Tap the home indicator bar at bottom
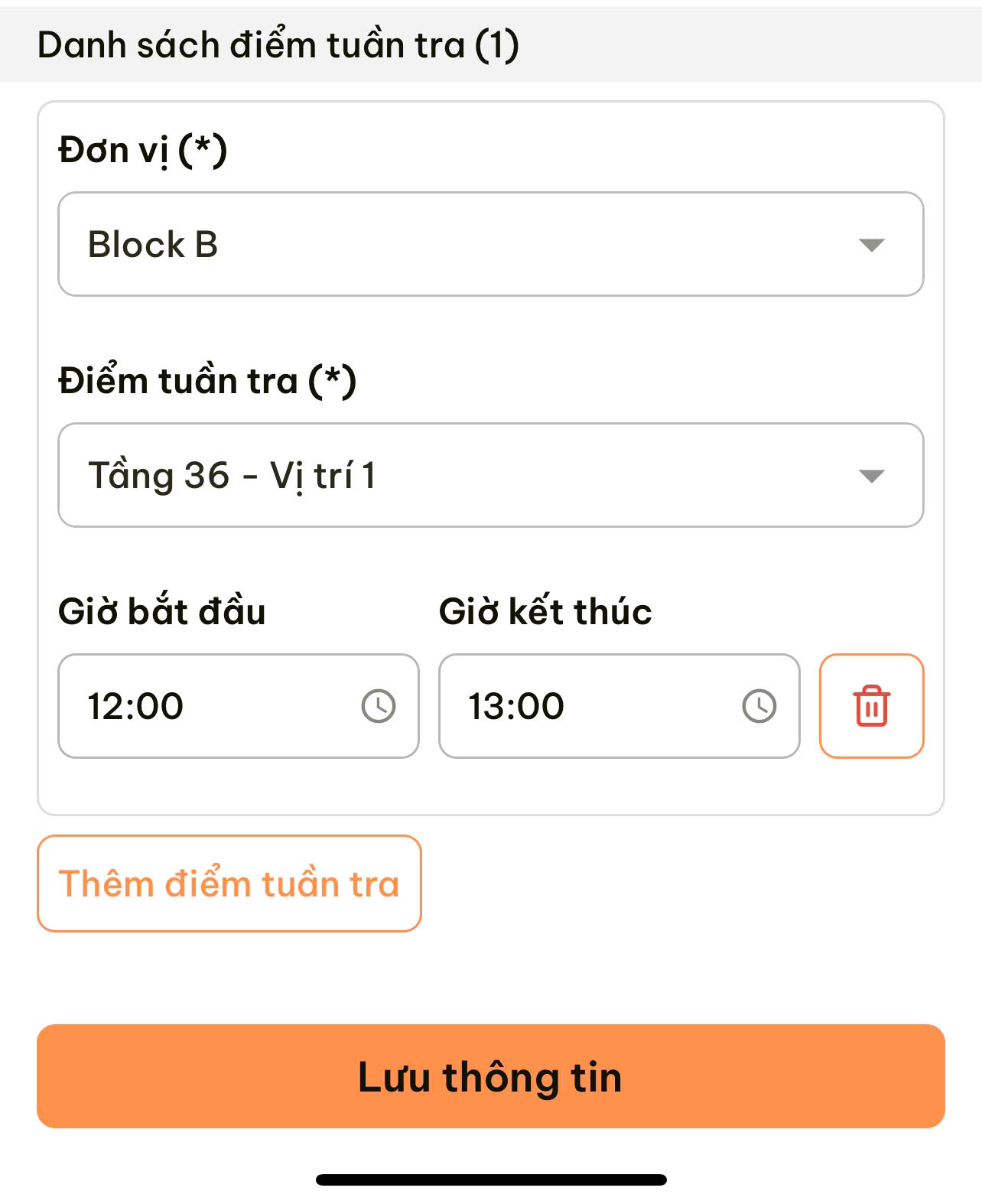The image size is (982, 1204). click(491, 1180)
